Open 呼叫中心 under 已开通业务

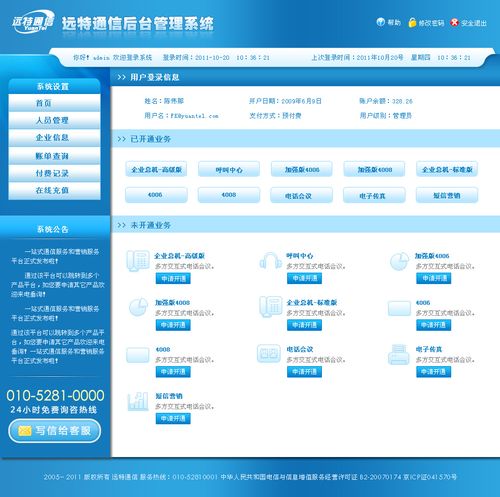point(229,169)
